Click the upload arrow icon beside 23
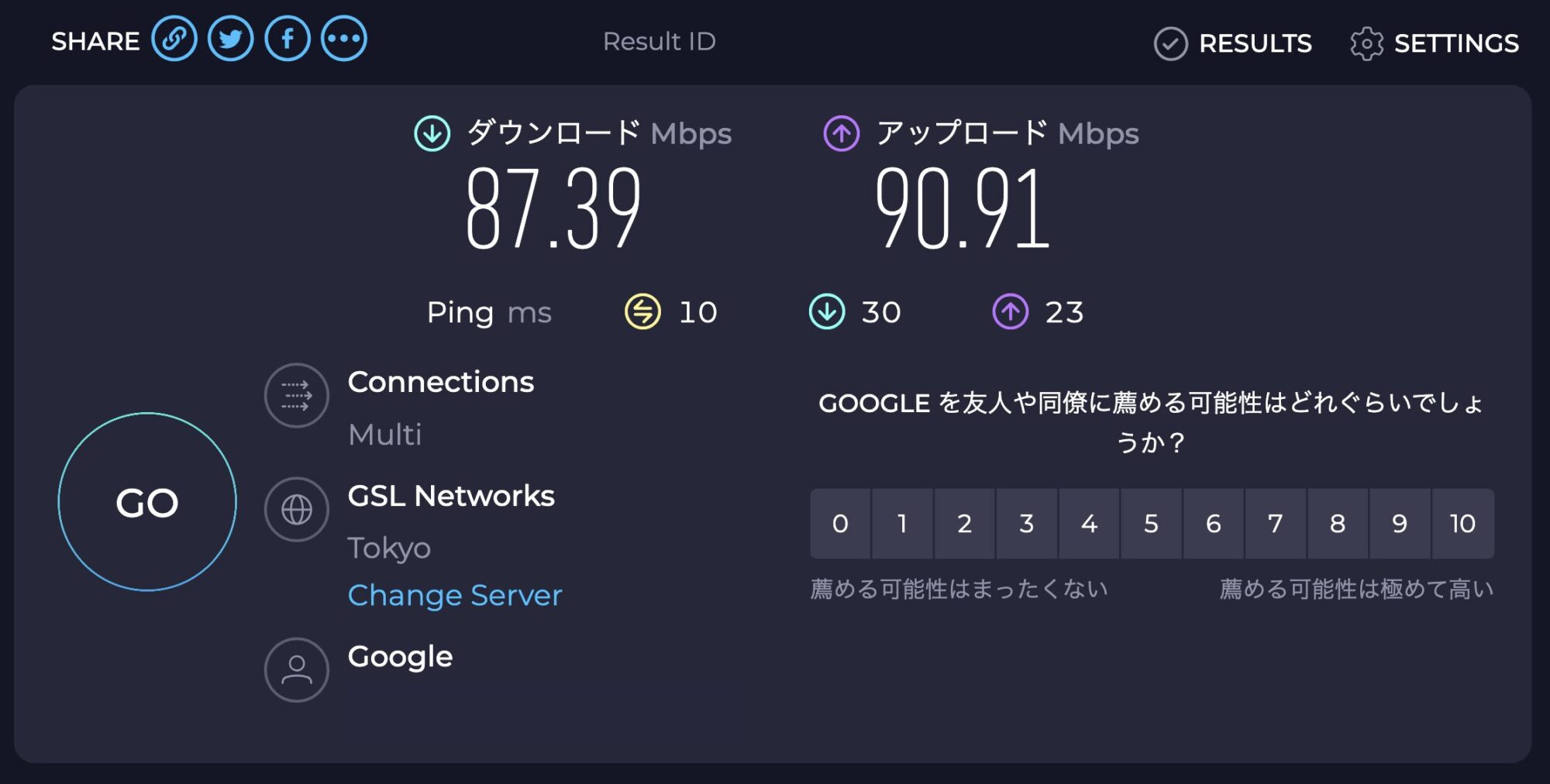 coord(1009,312)
